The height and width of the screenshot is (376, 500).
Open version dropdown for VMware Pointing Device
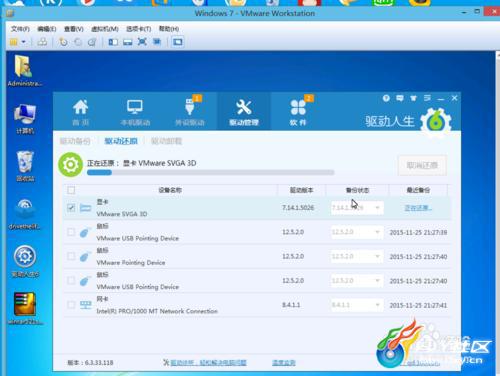pos(357,256)
